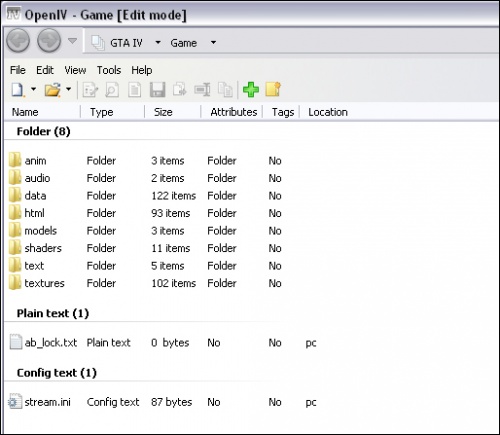This screenshot has width=500, height=435.
Task: Click the models folder name
Action: coord(41,231)
